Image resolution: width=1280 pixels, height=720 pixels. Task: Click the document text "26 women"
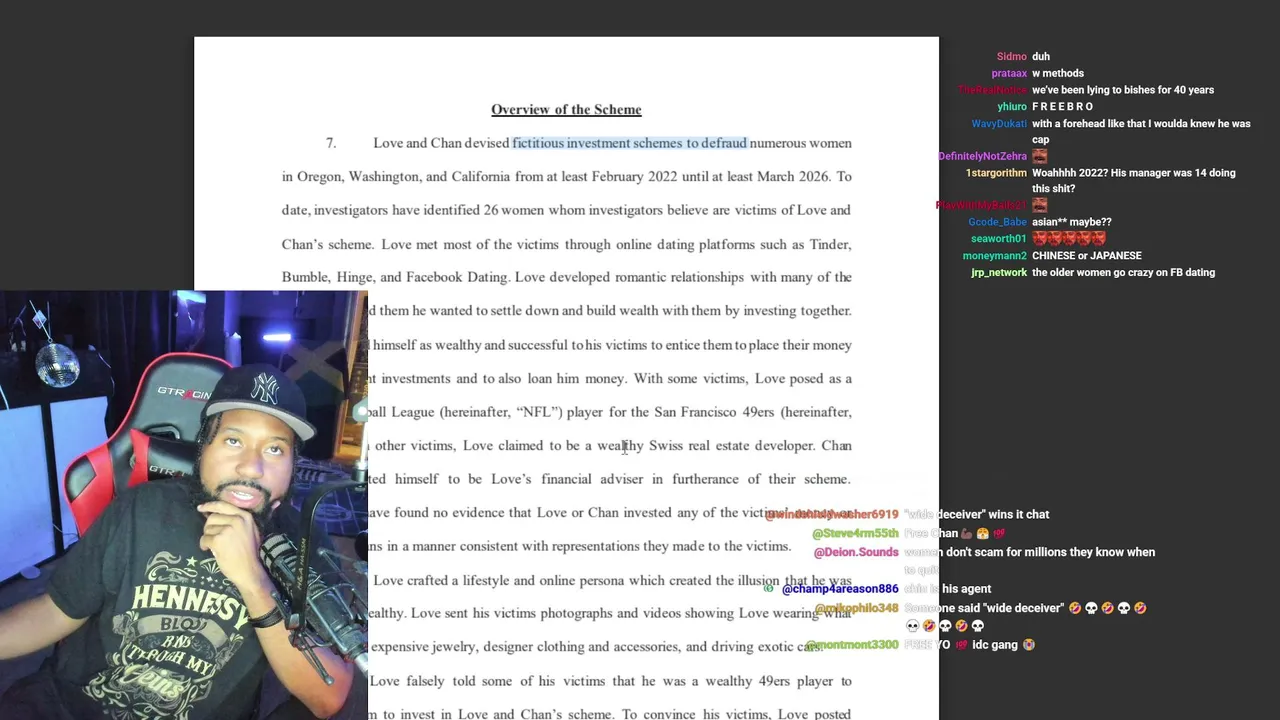point(513,211)
